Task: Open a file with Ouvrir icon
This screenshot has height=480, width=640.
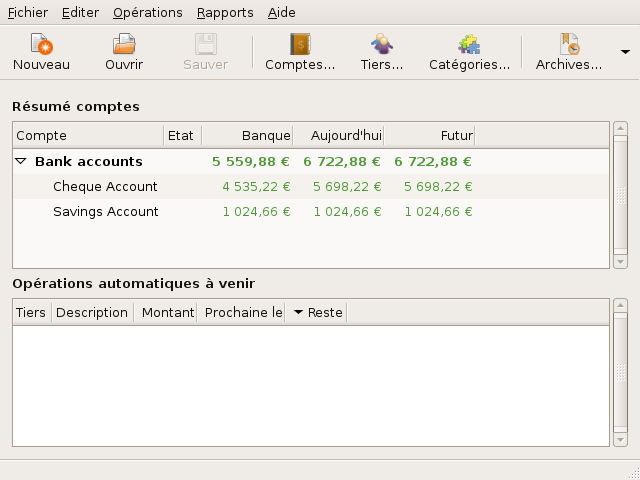Action: click(124, 45)
